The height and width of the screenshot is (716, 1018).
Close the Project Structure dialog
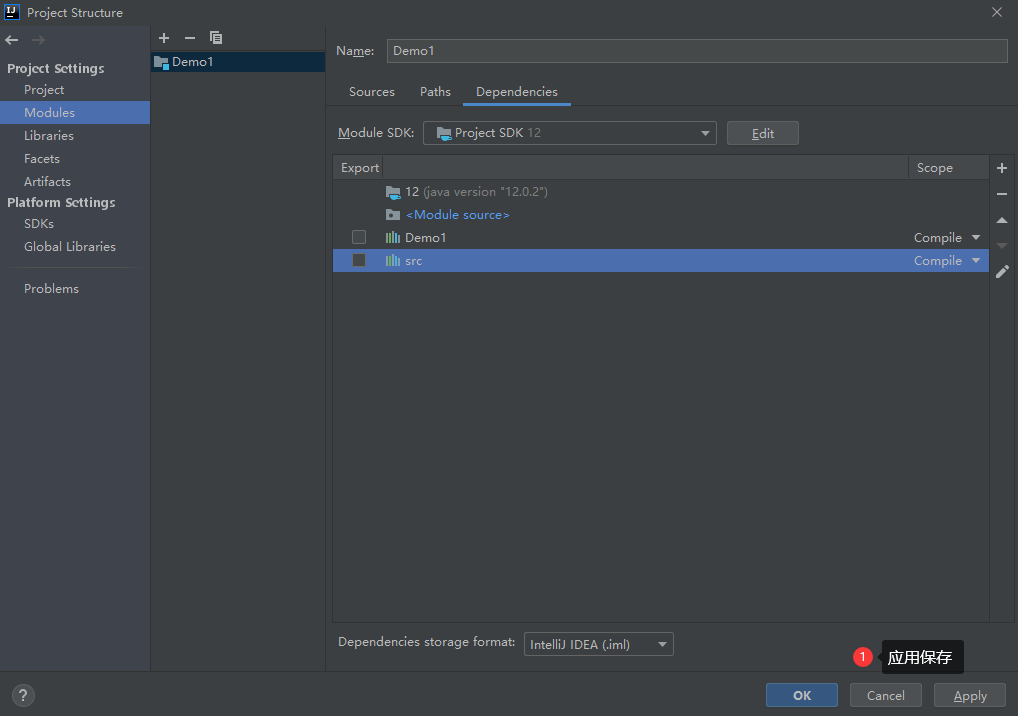coord(997,12)
